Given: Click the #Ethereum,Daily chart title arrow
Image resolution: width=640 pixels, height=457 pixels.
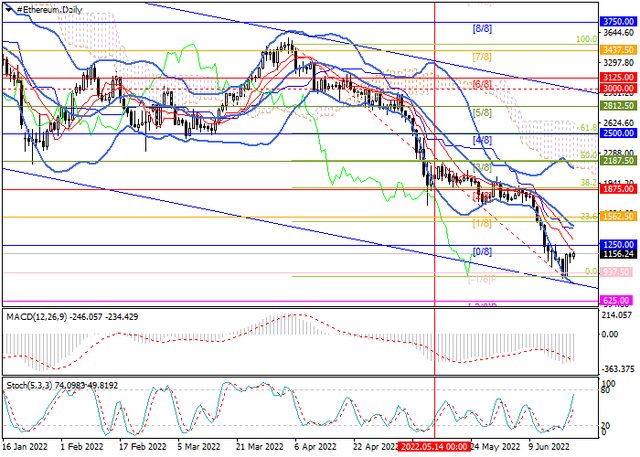Looking at the screenshot, I should (x=6, y=7).
